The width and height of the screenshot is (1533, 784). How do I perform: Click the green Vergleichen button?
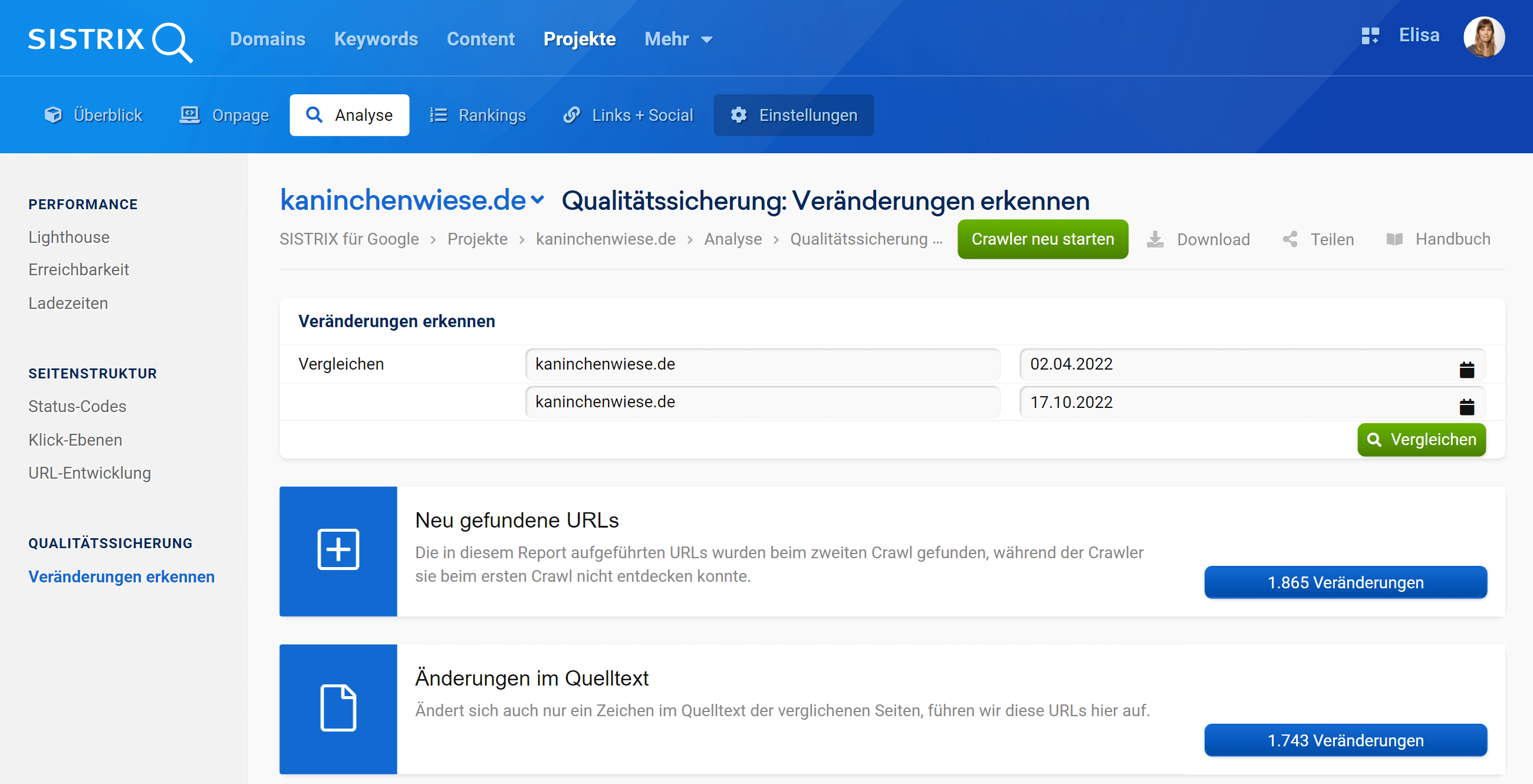1421,440
